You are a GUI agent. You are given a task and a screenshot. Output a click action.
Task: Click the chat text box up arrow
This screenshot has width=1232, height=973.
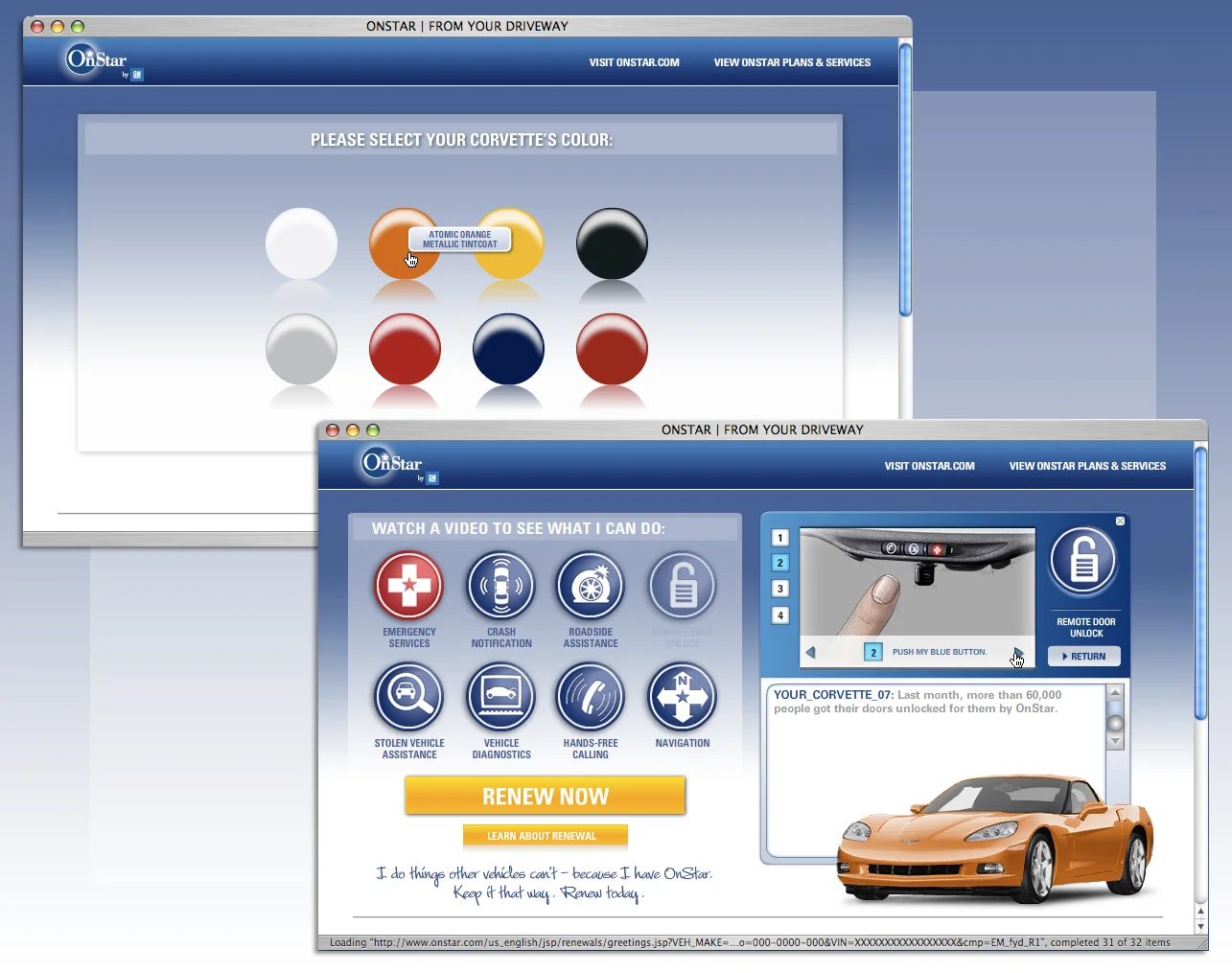[x=1115, y=692]
